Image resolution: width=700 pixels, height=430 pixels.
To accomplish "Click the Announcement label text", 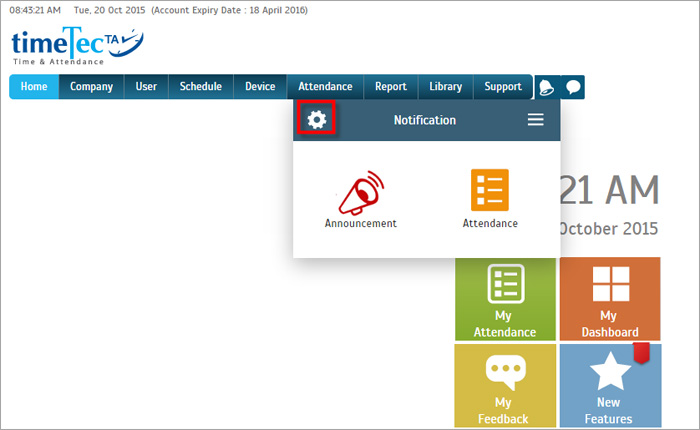I will [361, 223].
